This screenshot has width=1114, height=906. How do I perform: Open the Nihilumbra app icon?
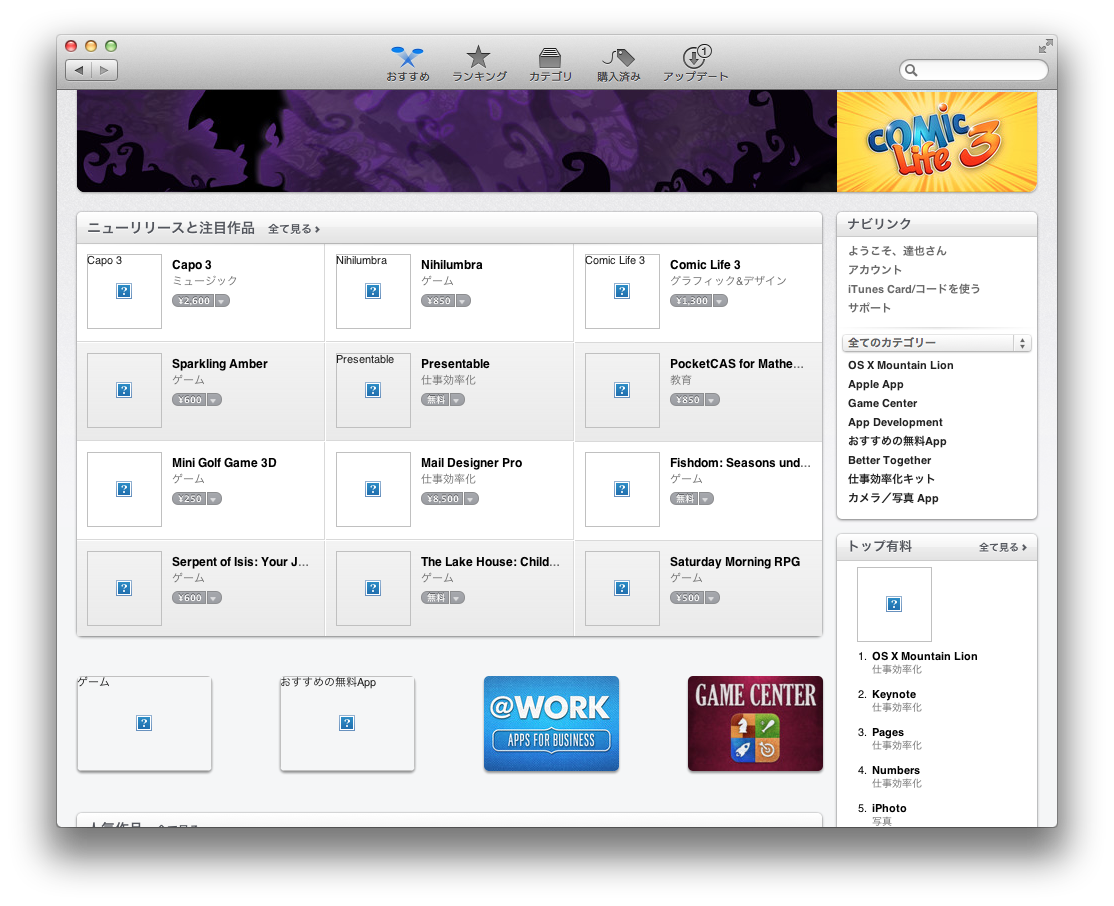(x=373, y=291)
